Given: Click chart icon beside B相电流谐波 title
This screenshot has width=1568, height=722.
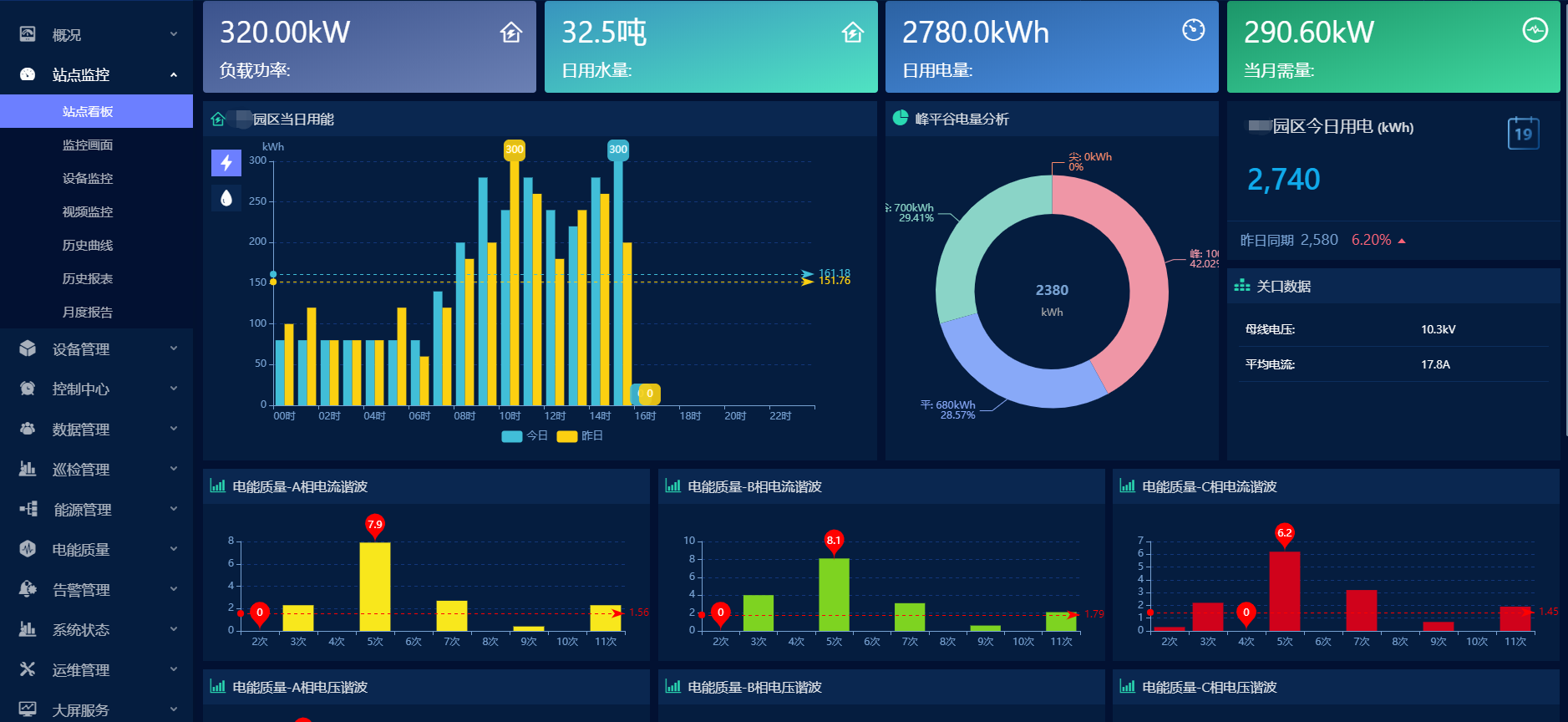Looking at the screenshot, I should click(673, 486).
